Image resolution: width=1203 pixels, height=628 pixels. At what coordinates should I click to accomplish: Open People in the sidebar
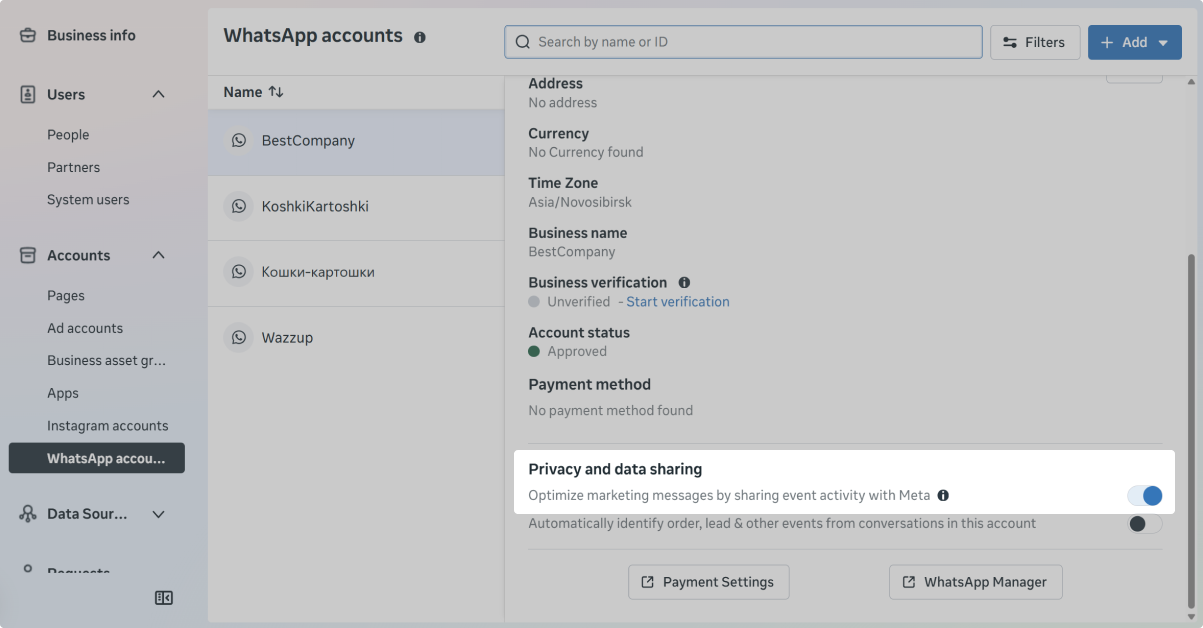coord(68,135)
